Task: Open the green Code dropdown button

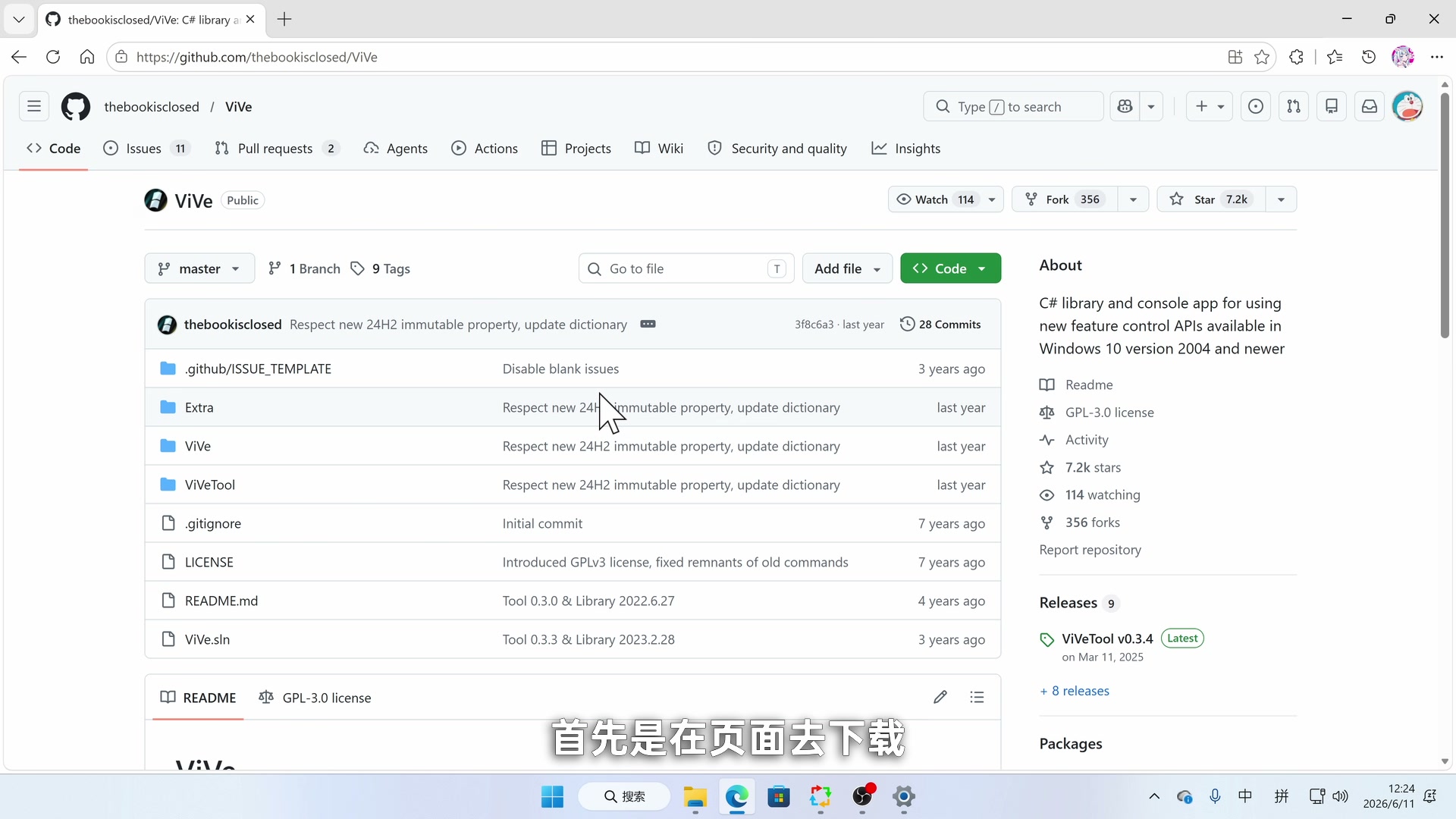Action: (x=950, y=268)
